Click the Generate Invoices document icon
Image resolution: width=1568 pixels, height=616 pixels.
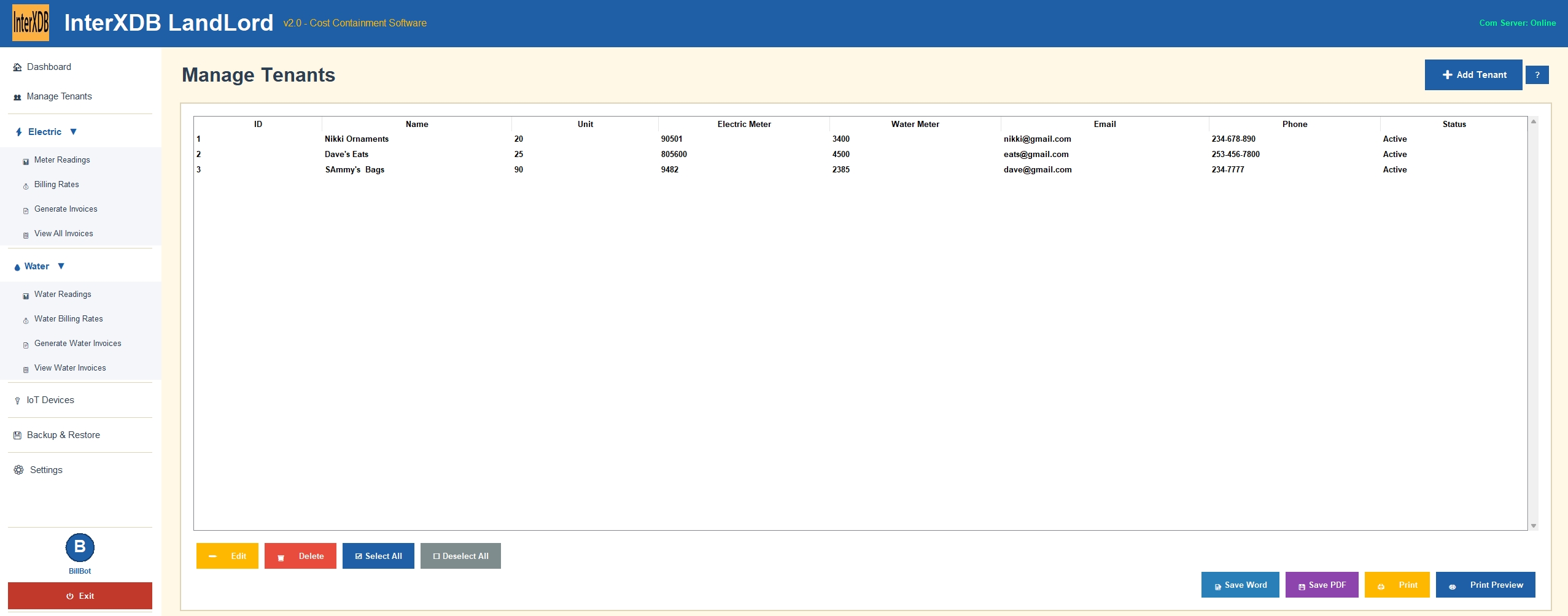coord(26,211)
